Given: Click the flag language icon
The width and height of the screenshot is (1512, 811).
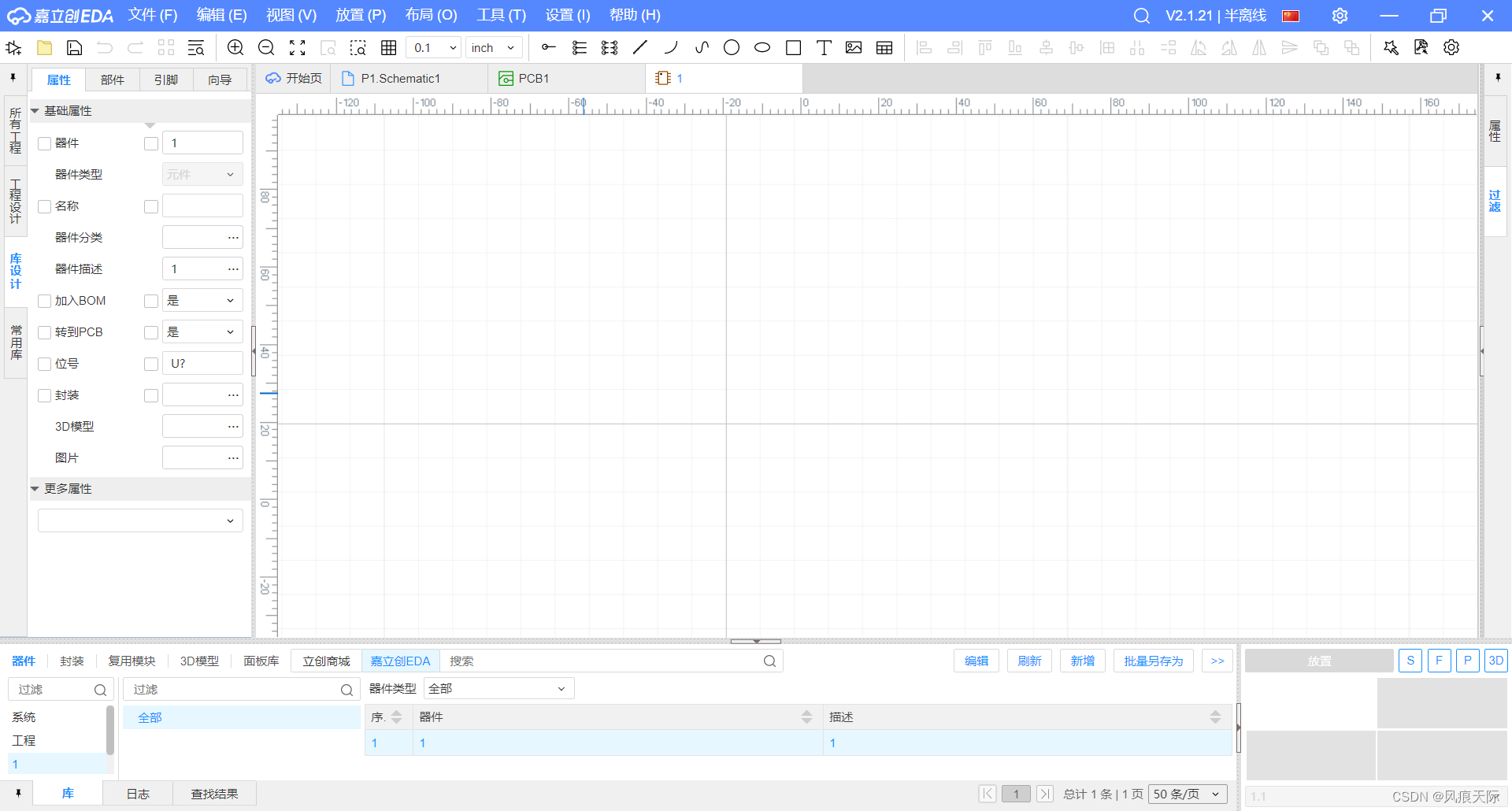Looking at the screenshot, I should click(1291, 16).
